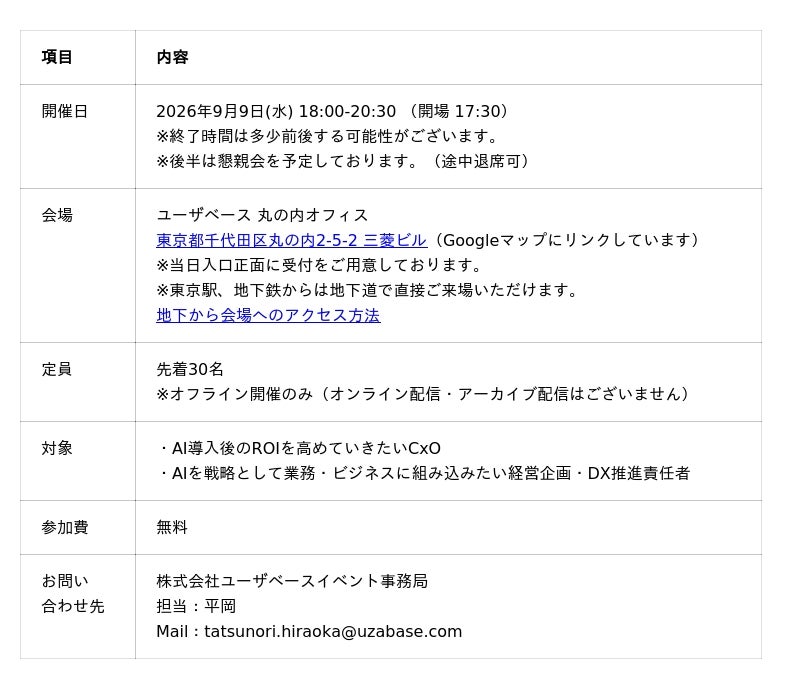The image size is (800, 689).
Task: Click the 無料 fee text
Action: point(172,527)
